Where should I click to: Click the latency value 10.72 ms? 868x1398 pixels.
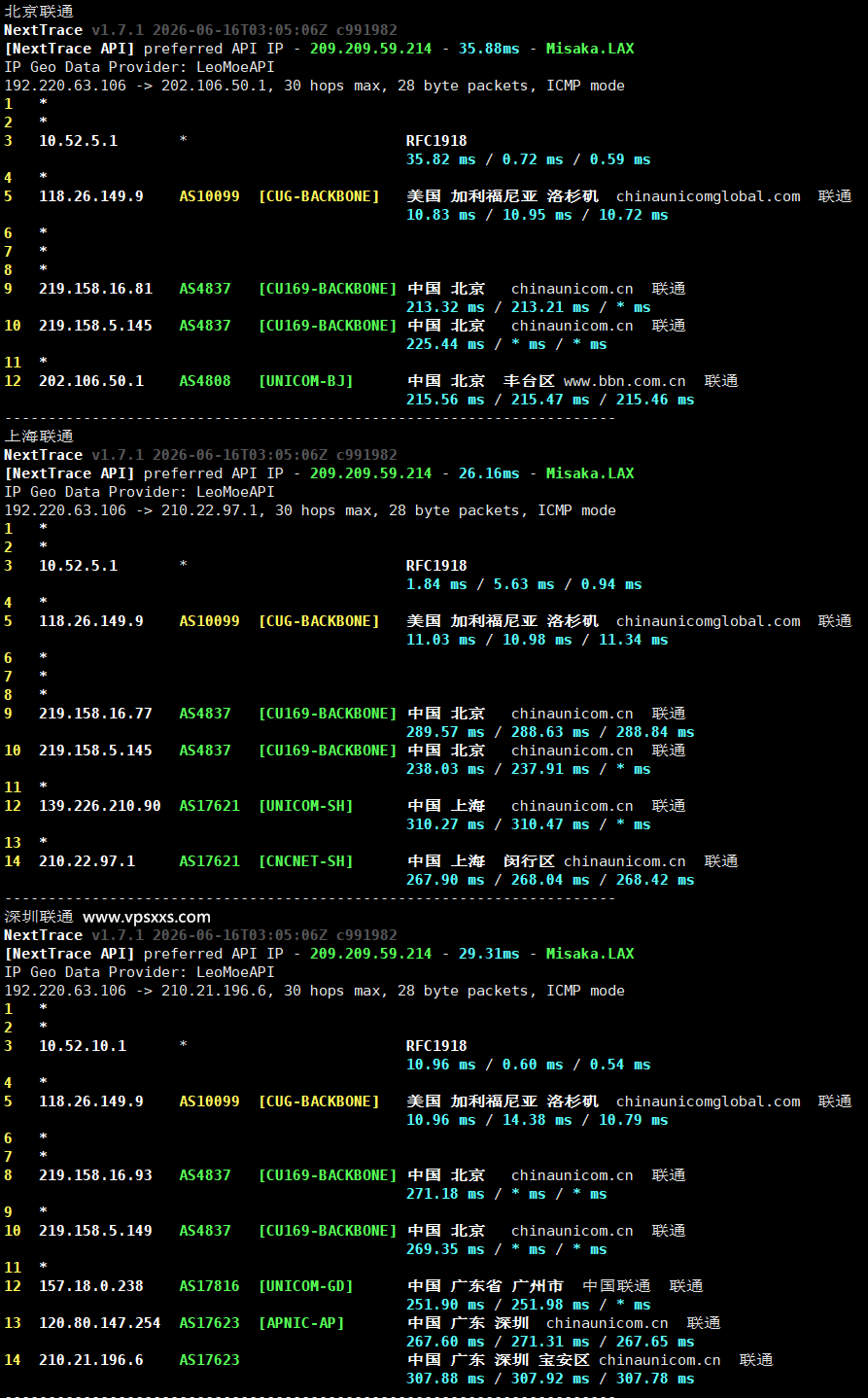(x=634, y=215)
